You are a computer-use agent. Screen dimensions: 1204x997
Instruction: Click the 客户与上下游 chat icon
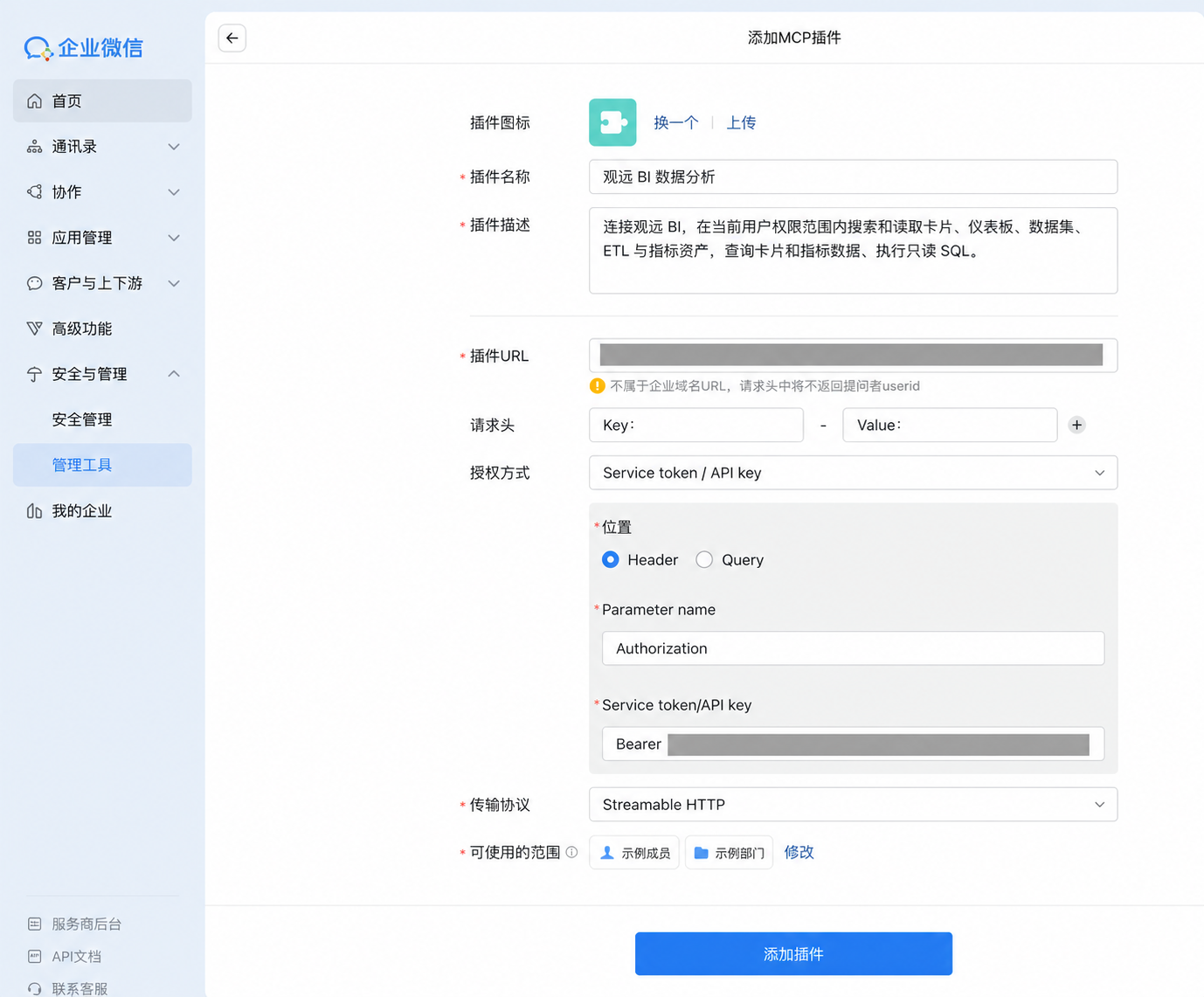point(34,283)
